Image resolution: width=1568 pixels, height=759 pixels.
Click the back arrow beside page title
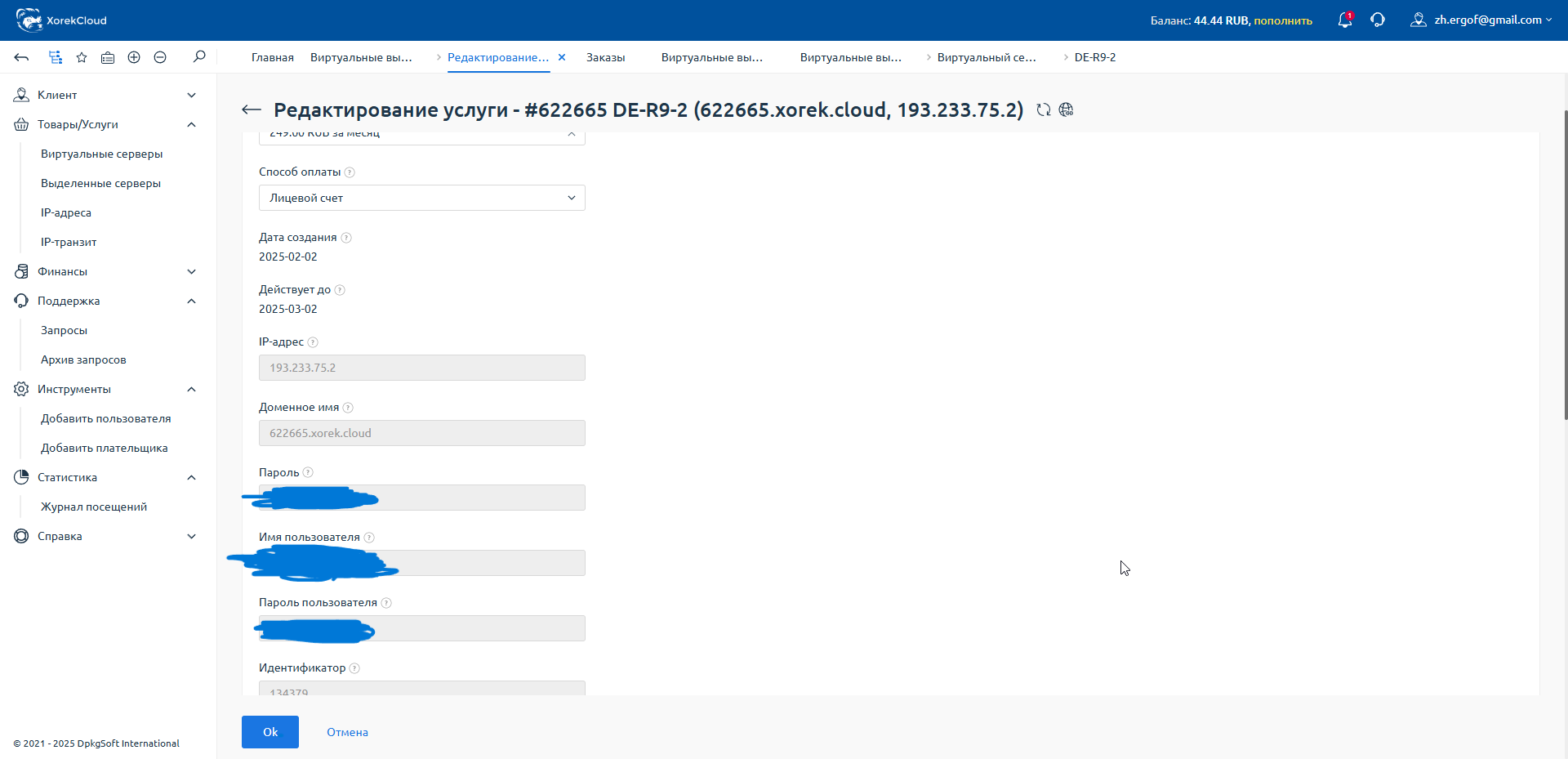[252, 109]
